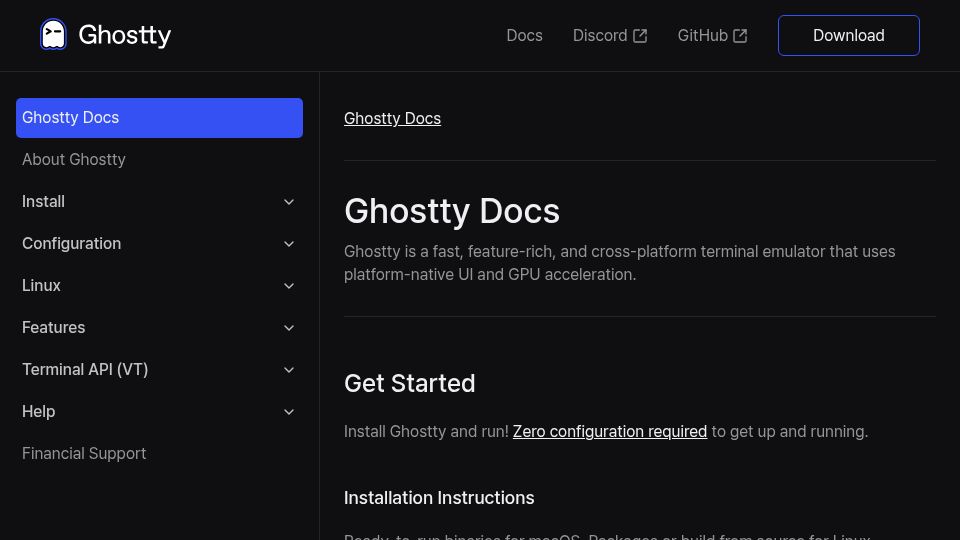Expand the Linux section chevron
Viewport: 960px width, 540px height.
pyautogui.click(x=289, y=286)
